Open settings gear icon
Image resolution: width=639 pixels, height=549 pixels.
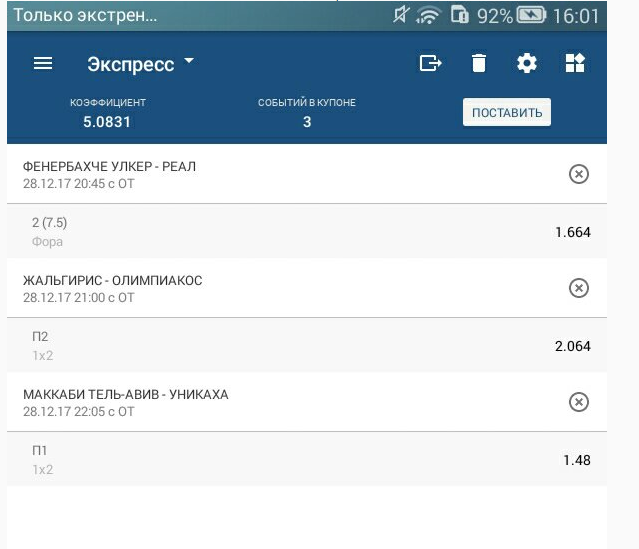527,63
